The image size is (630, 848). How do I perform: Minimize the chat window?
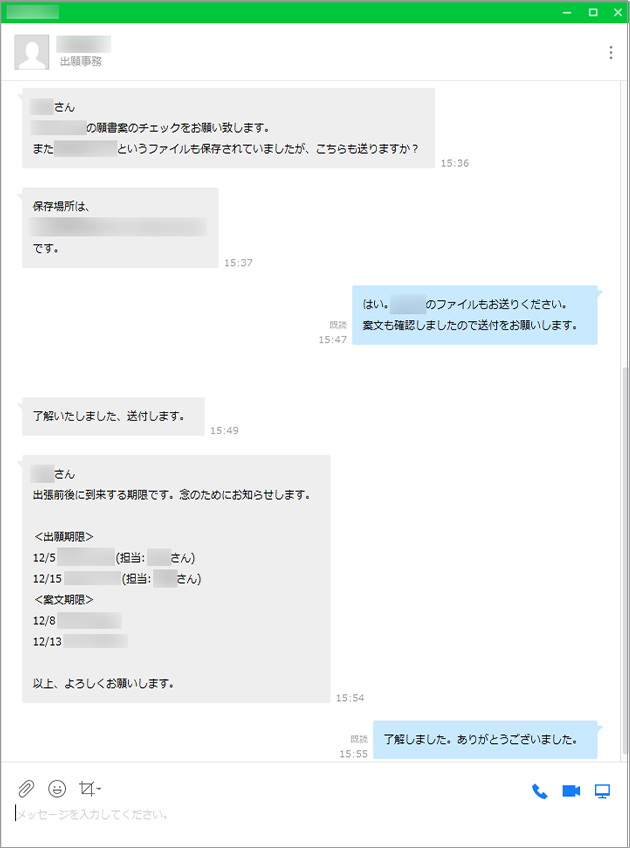pos(567,12)
